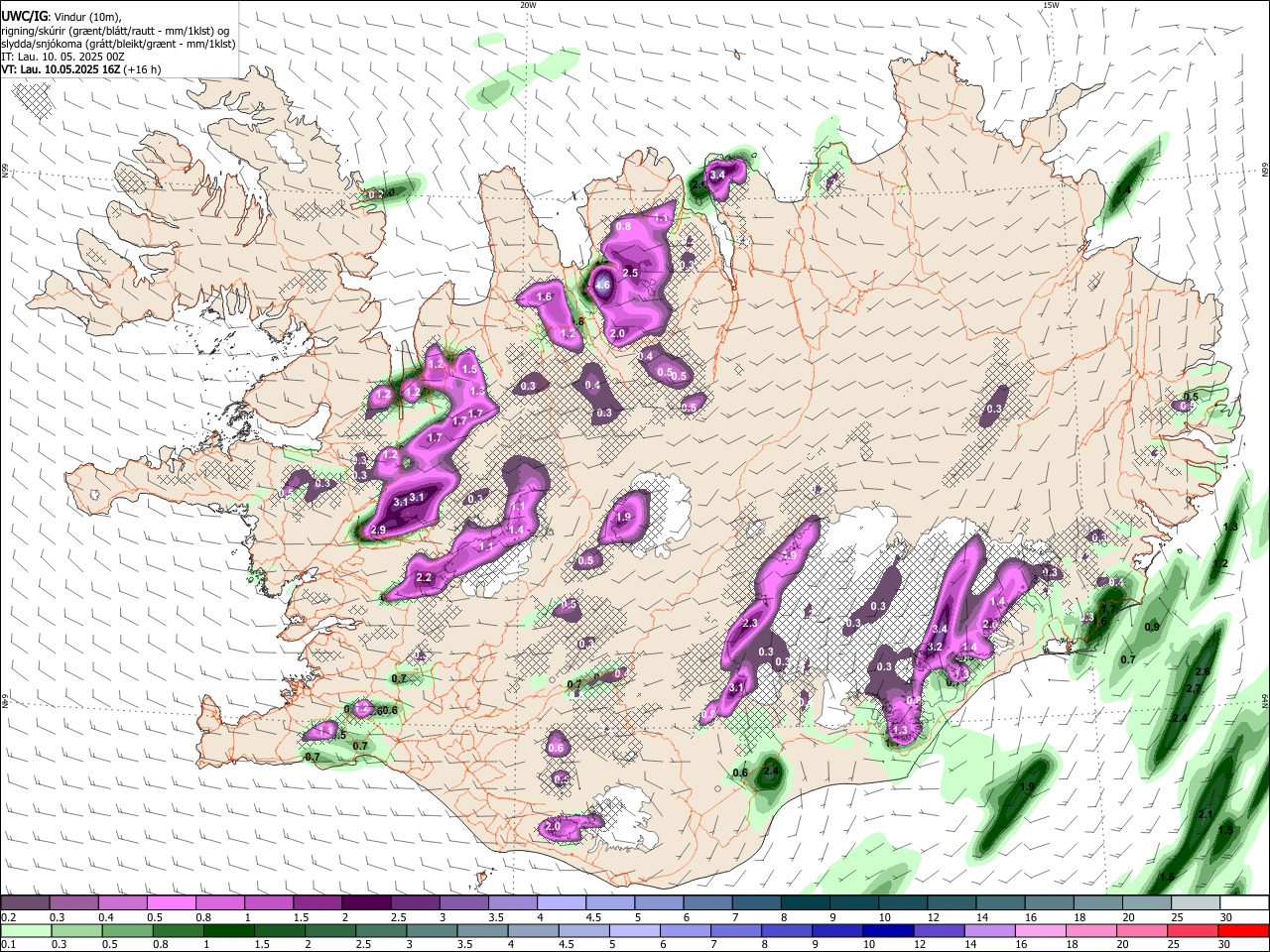1270x952 pixels.
Task: Select rain legend swatch between 0.3 and 0.5
Action: click(76, 930)
